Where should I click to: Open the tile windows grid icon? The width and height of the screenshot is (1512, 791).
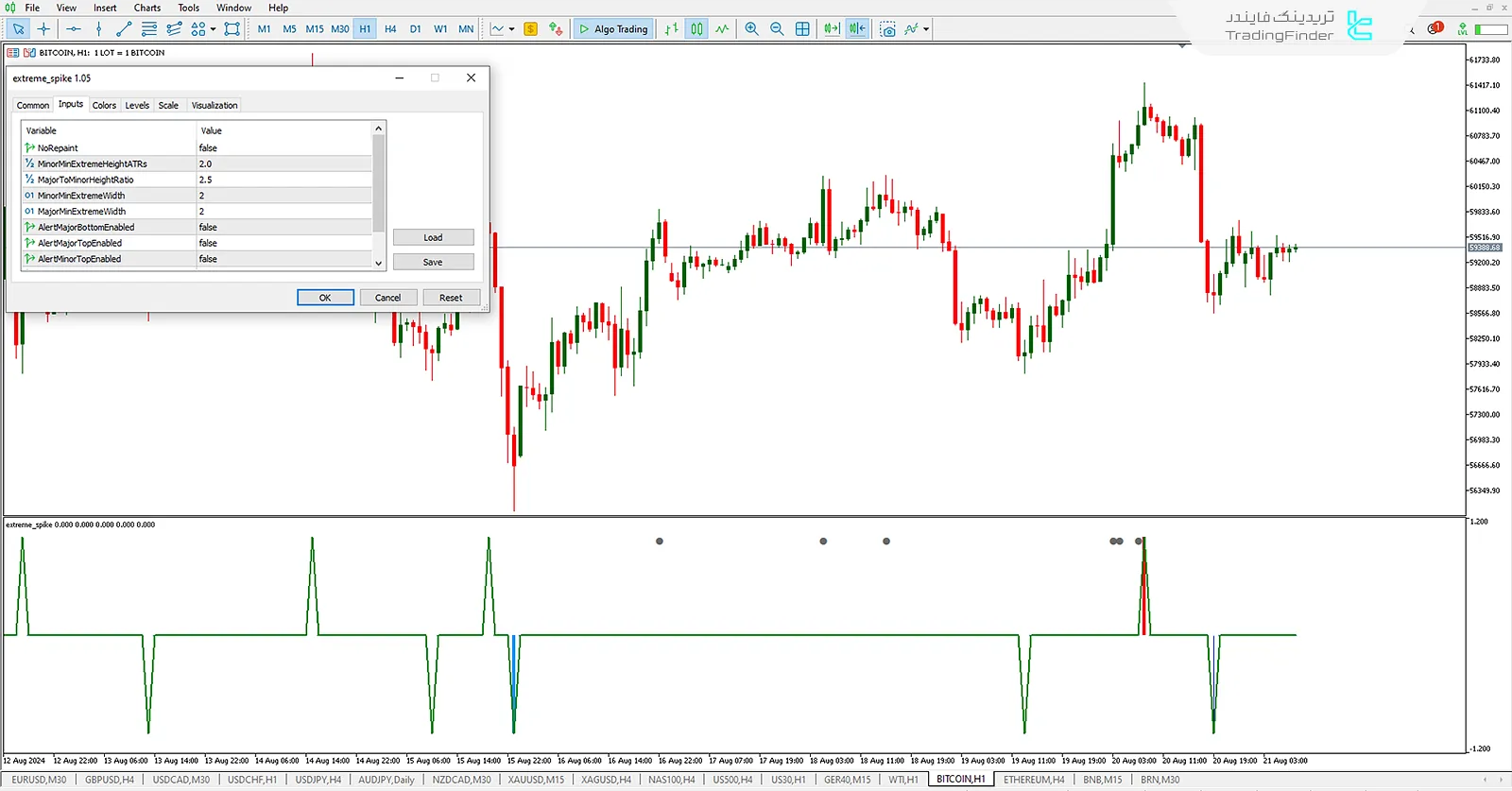click(802, 29)
